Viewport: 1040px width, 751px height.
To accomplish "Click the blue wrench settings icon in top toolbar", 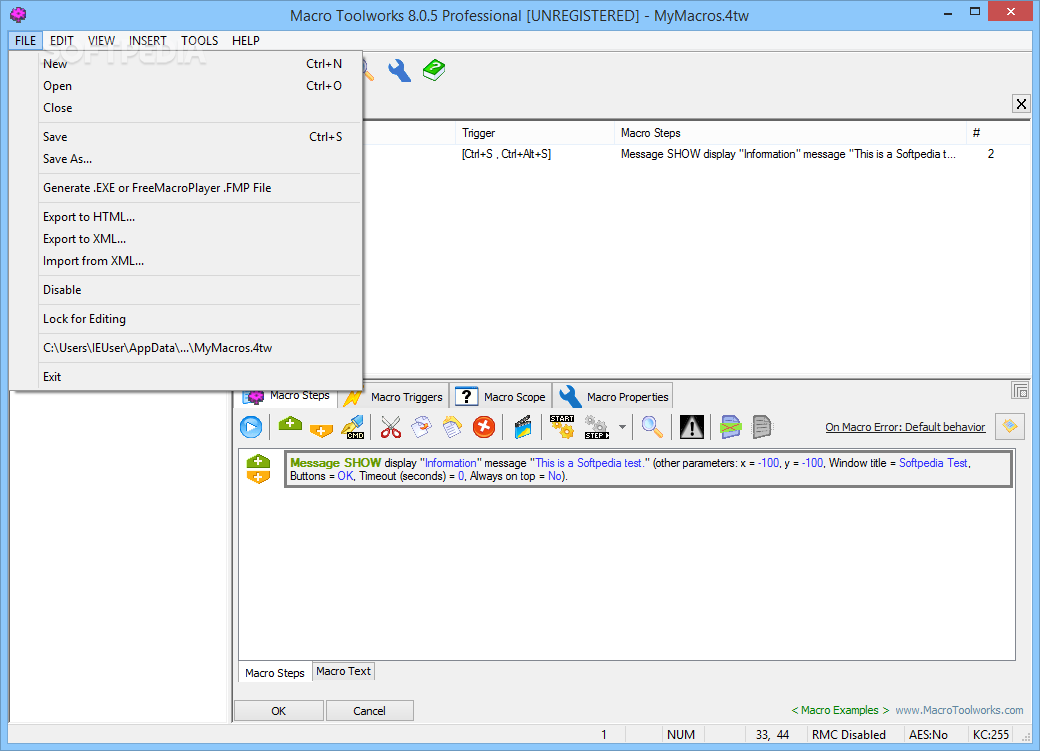I will click(399, 71).
